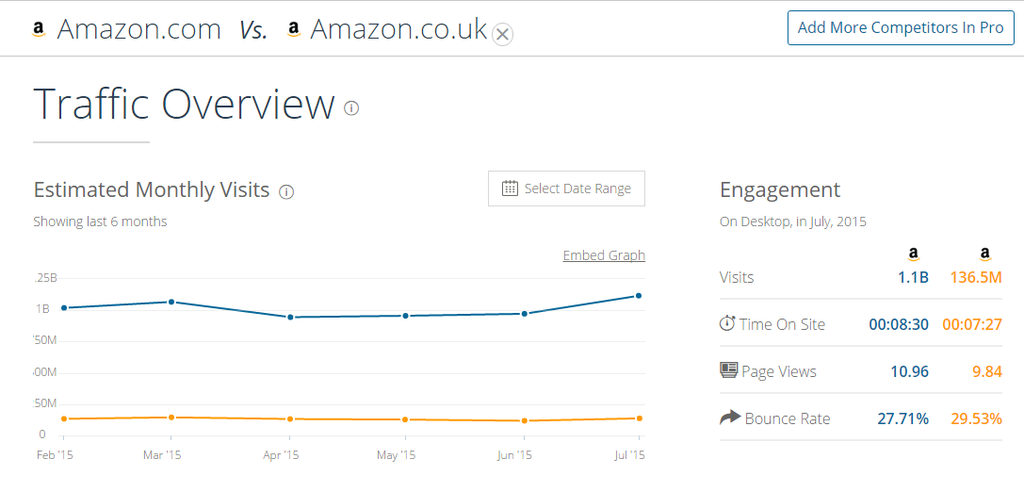Click orange Amazon logo above Engagement column

coord(986,255)
